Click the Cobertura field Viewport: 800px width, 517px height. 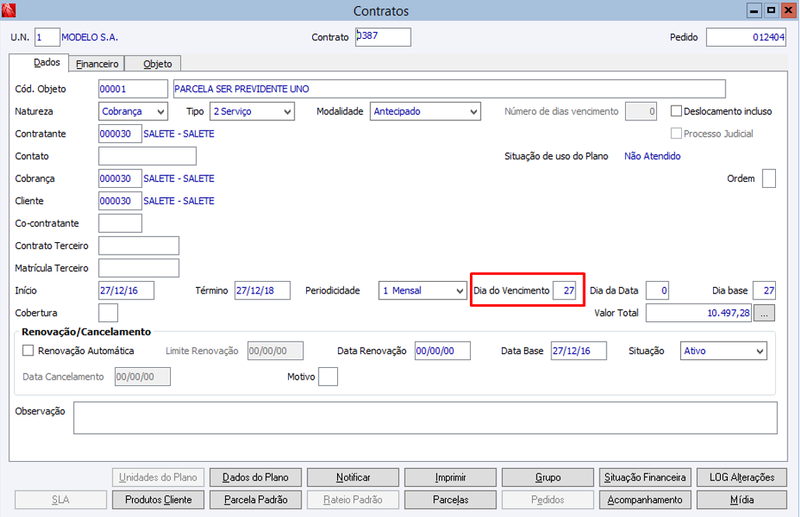tap(108, 313)
